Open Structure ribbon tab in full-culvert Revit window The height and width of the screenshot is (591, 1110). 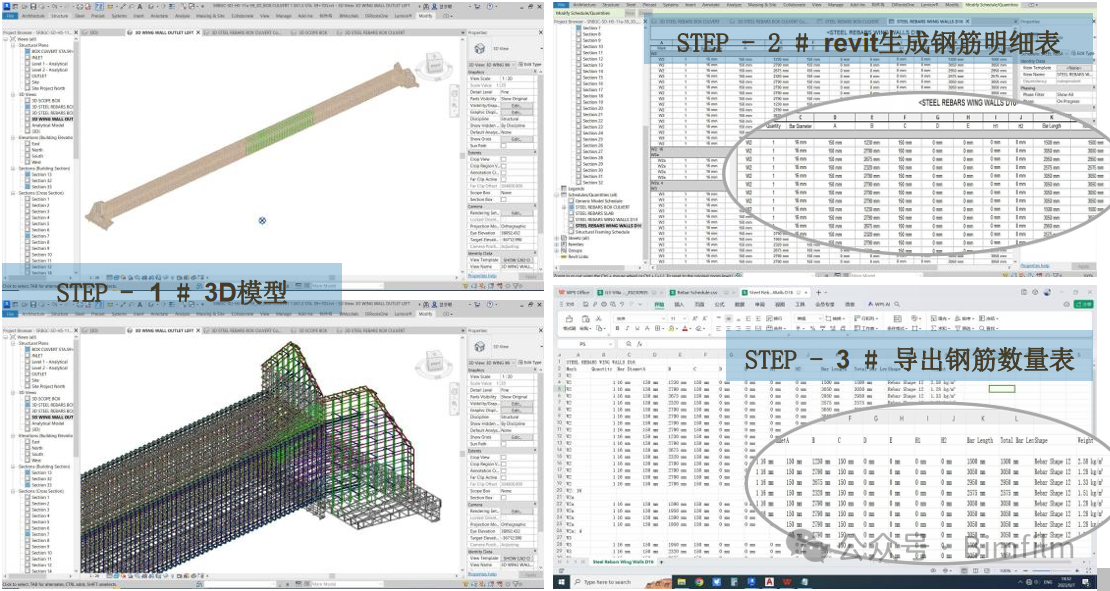pyautogui.click(x=59, y=15)
